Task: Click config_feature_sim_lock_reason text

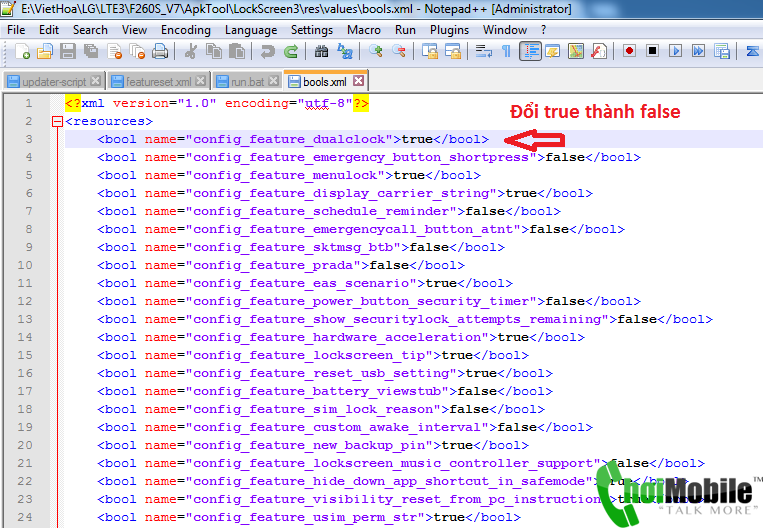Action: coord(313,409)
